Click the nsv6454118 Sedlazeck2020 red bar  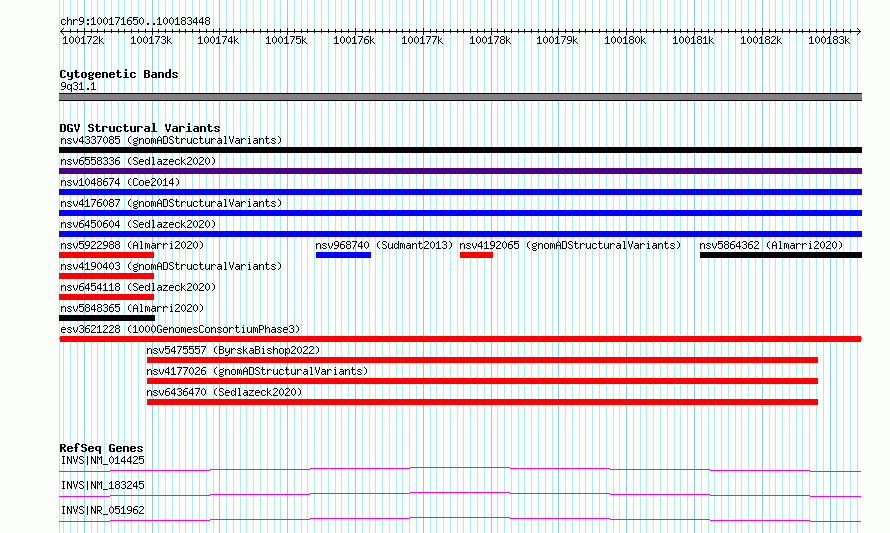coord(107,297)
